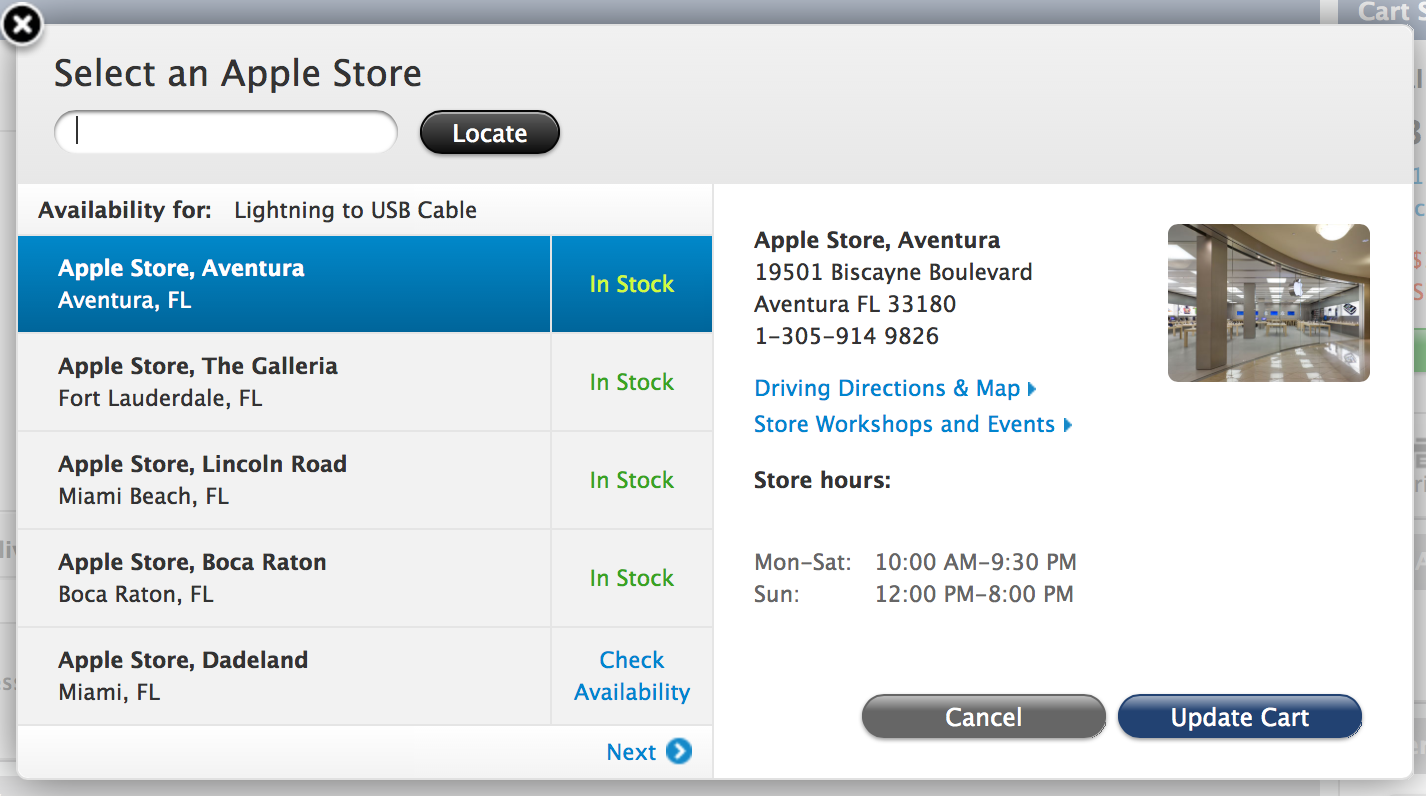Click Check Availability for Dadeland store
This screenshot has height=796, width=1426.
[x=632, y=676]
